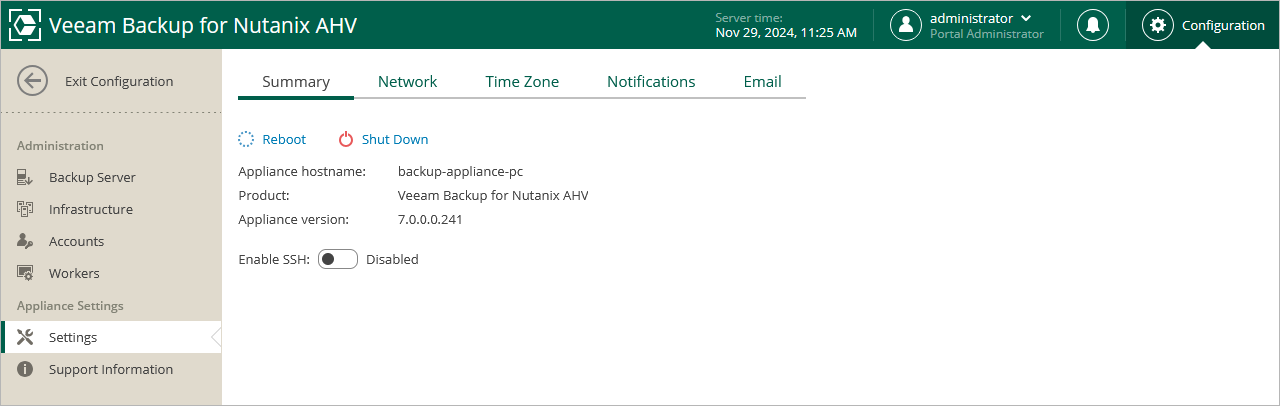This screenshot has width=1280, height=406.
Task: Open the Notifications tab
Action: click(651, 82)
